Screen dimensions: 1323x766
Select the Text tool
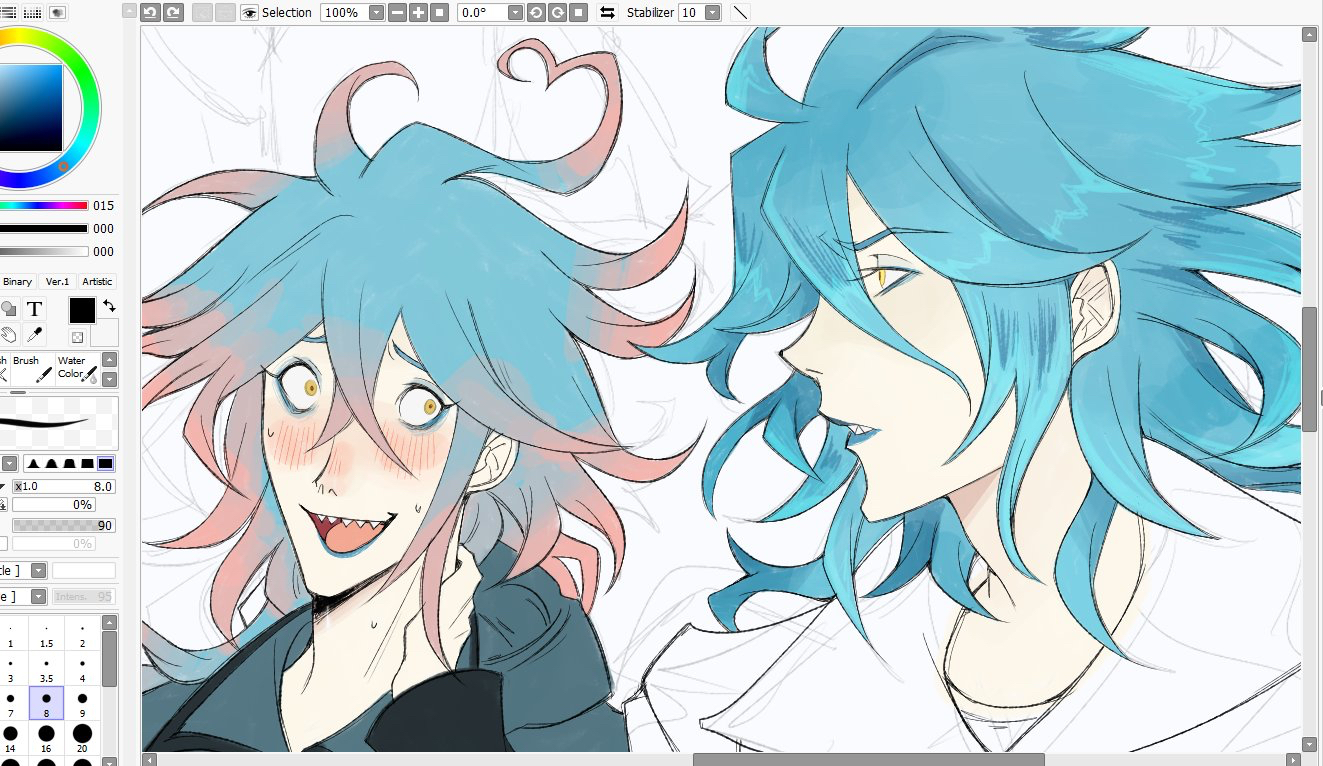34,309
